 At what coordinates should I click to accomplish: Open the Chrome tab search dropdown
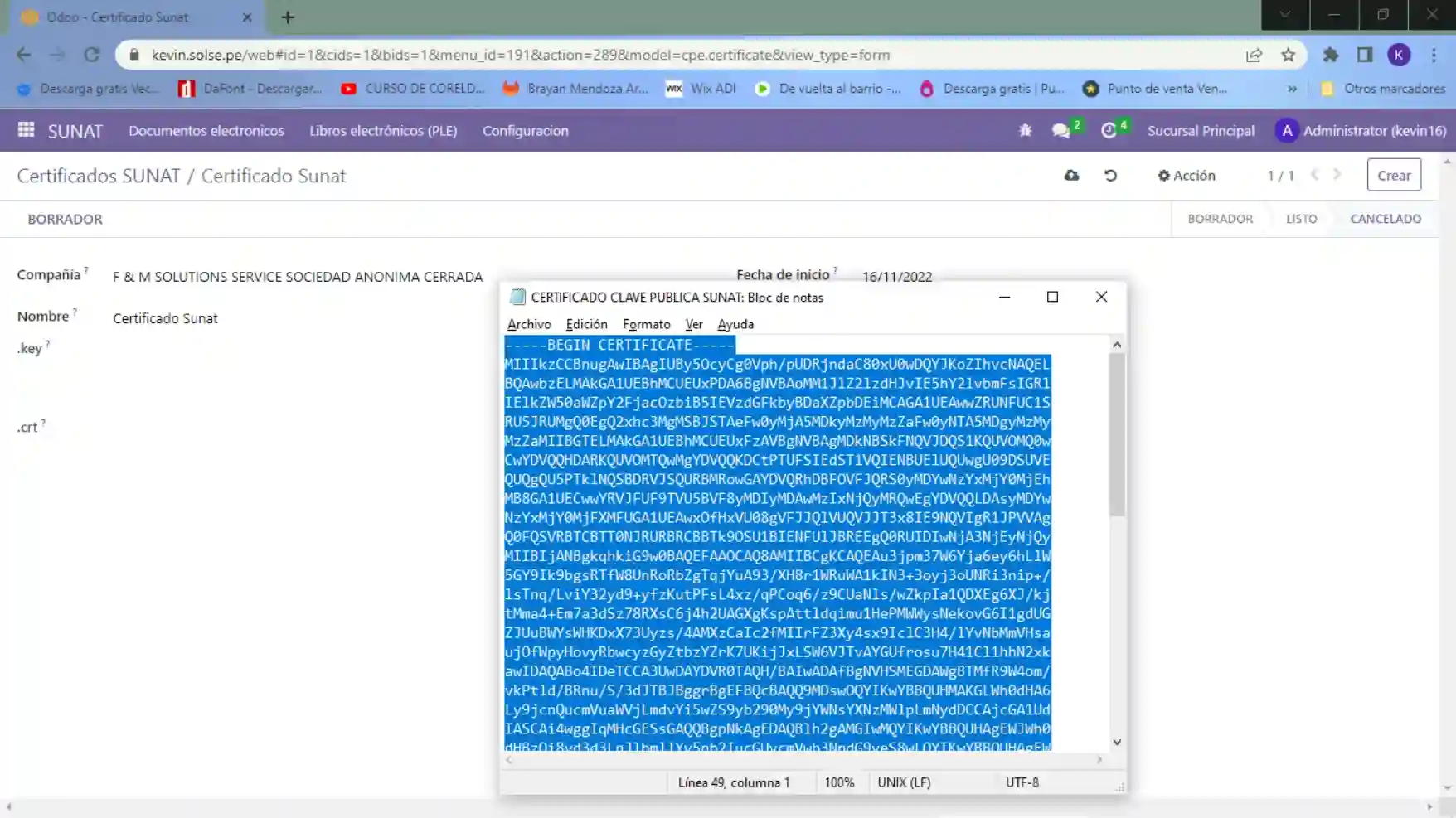[1284, 15]
